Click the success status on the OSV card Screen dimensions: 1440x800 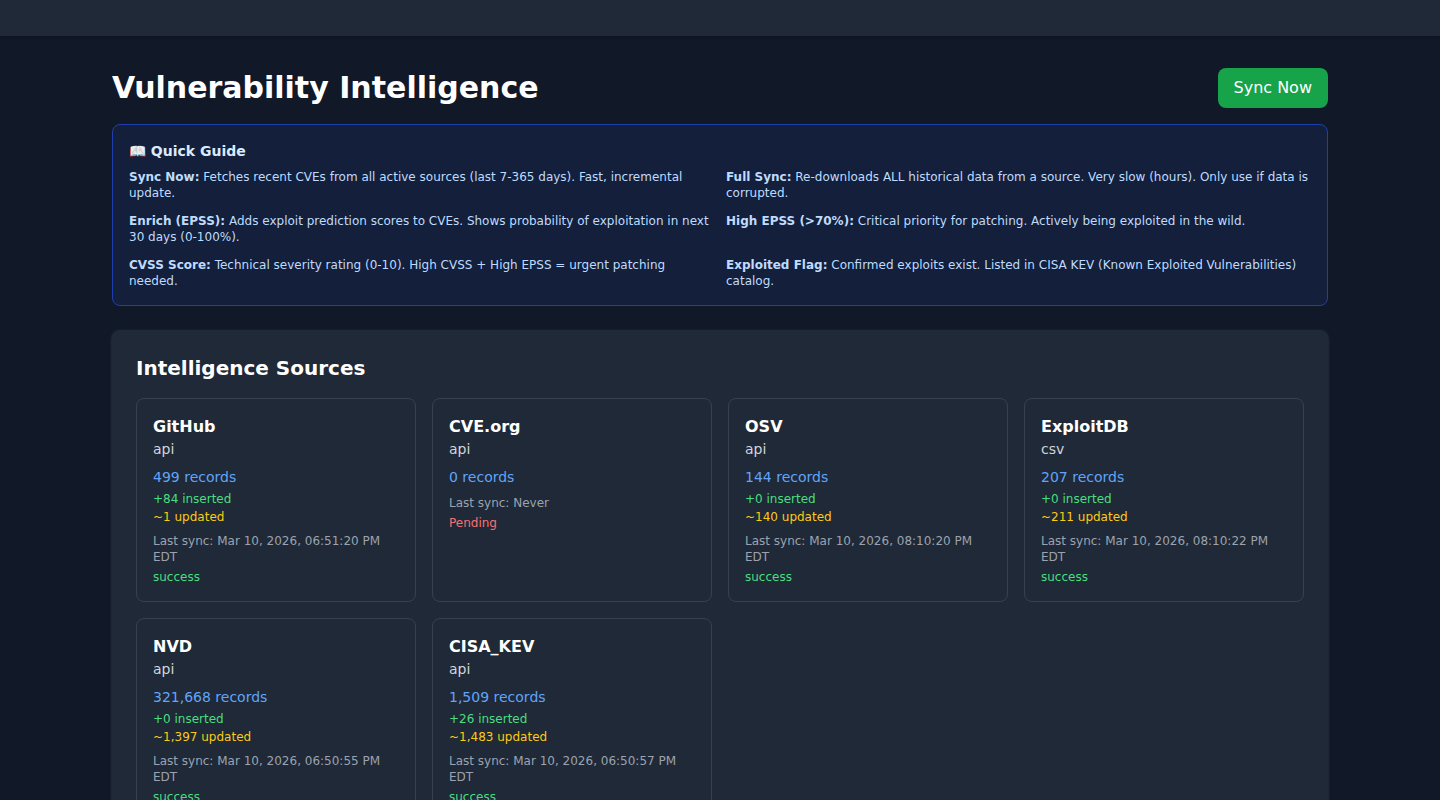768,577
